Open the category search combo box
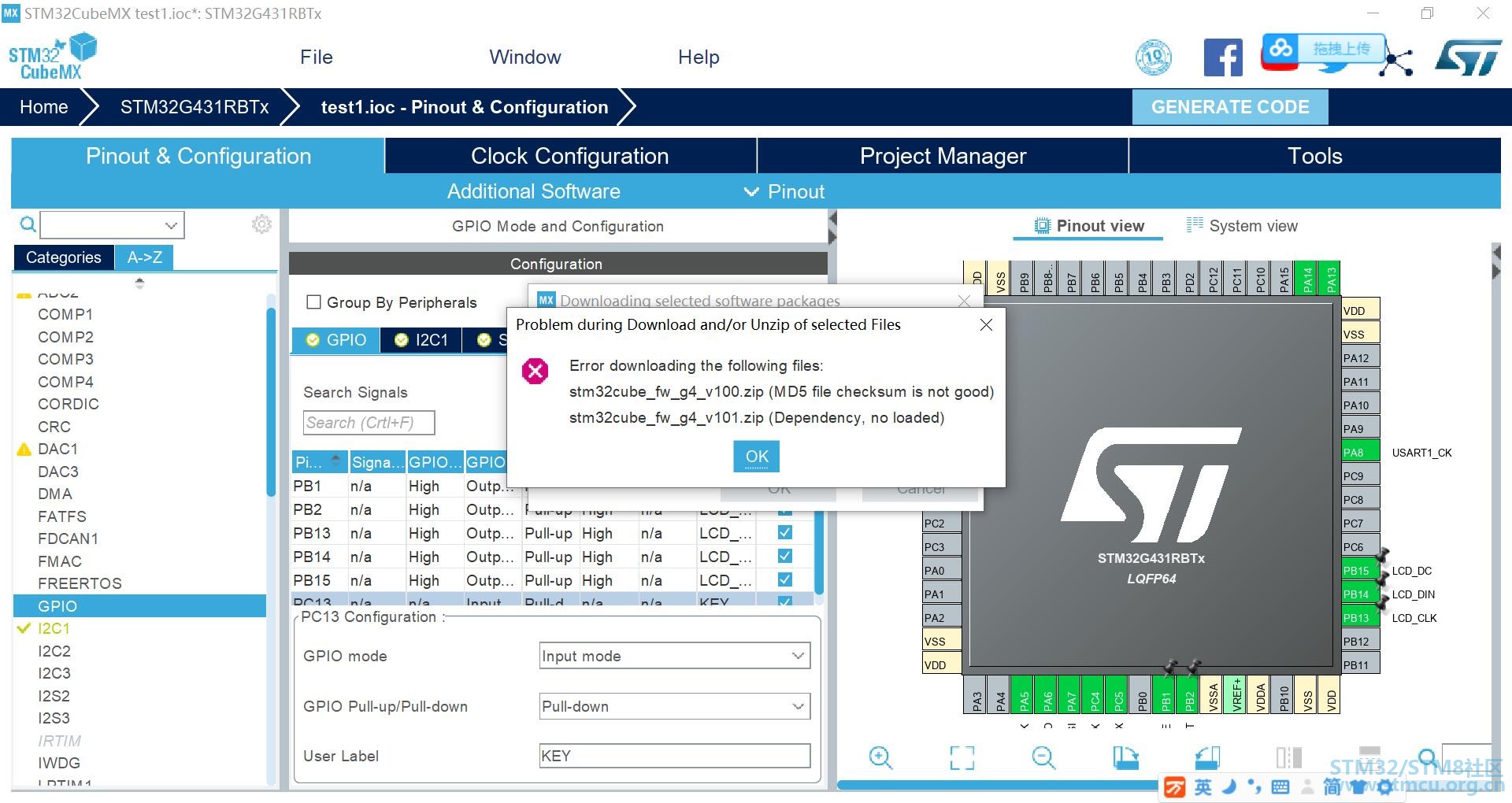 point(113,225)
